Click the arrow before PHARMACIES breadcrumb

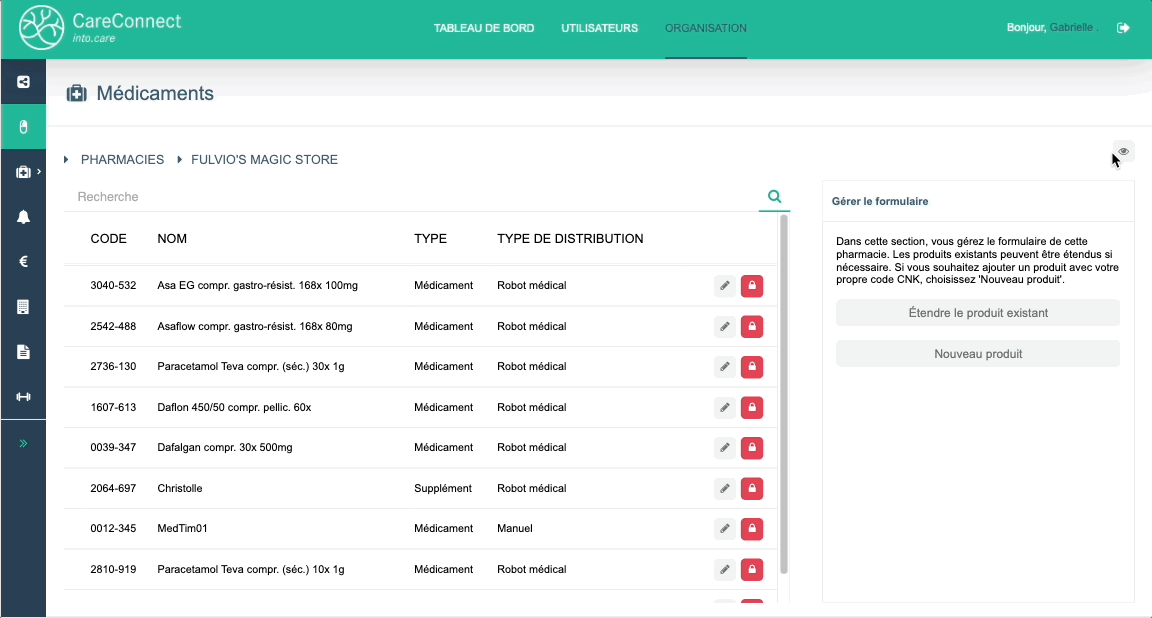pos(66,159)
